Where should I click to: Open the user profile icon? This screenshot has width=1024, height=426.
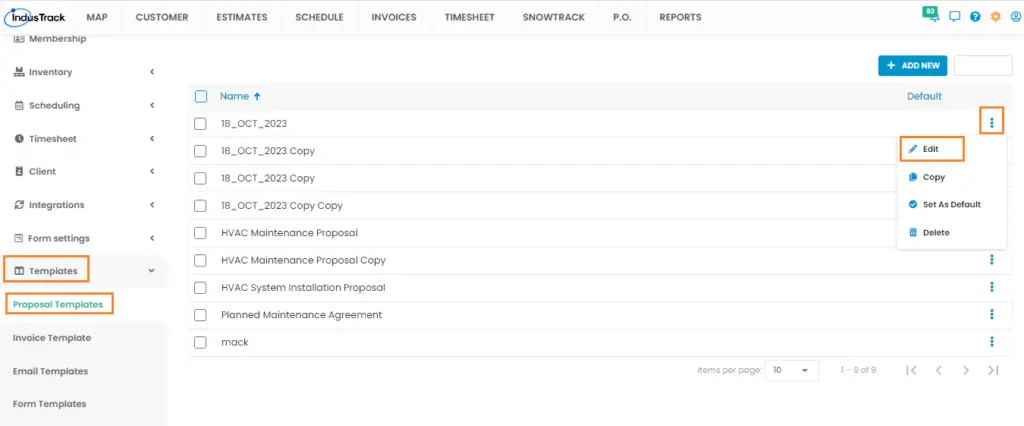(1016, 17)
